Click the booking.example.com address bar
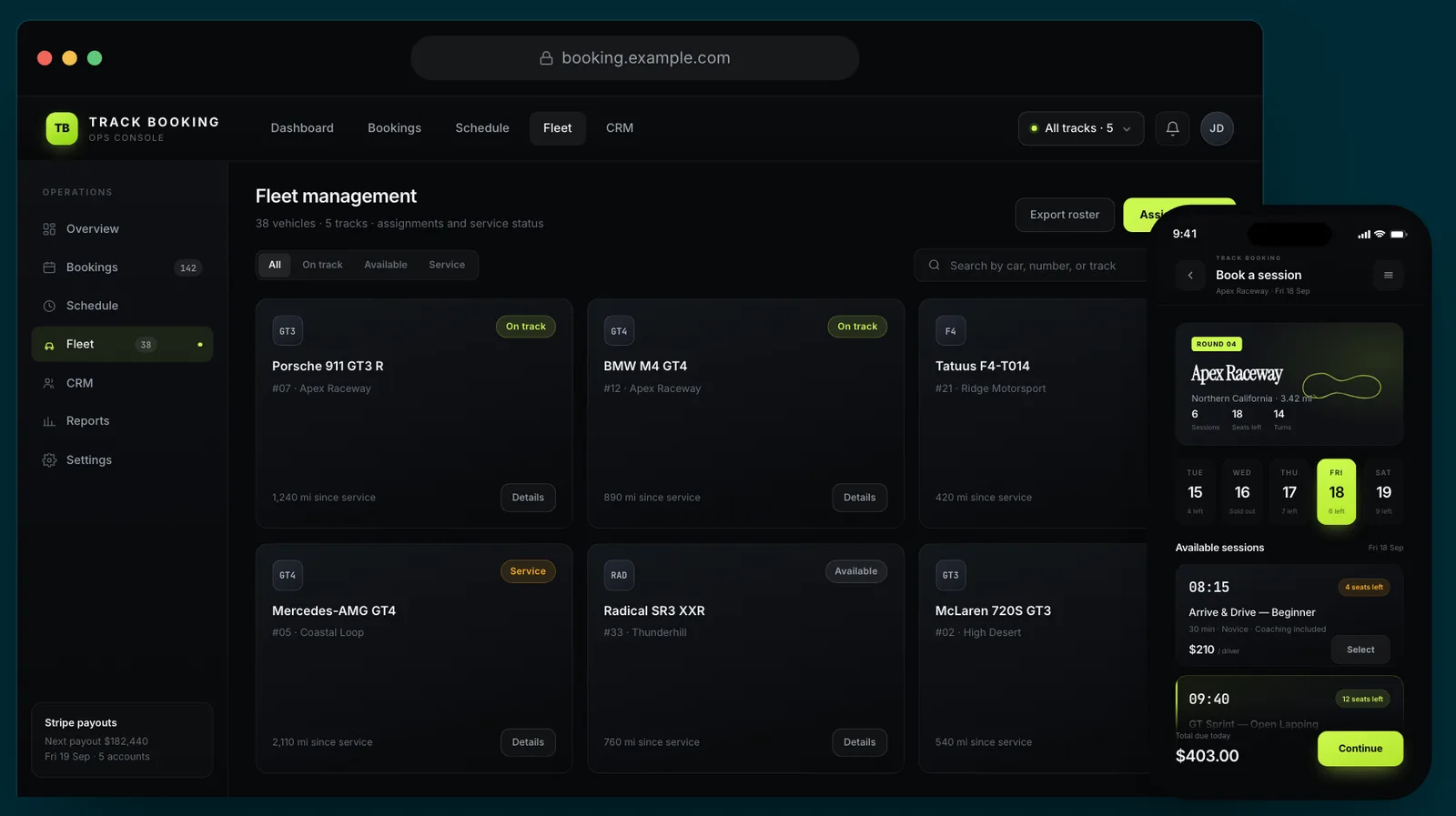 (635, 58)
